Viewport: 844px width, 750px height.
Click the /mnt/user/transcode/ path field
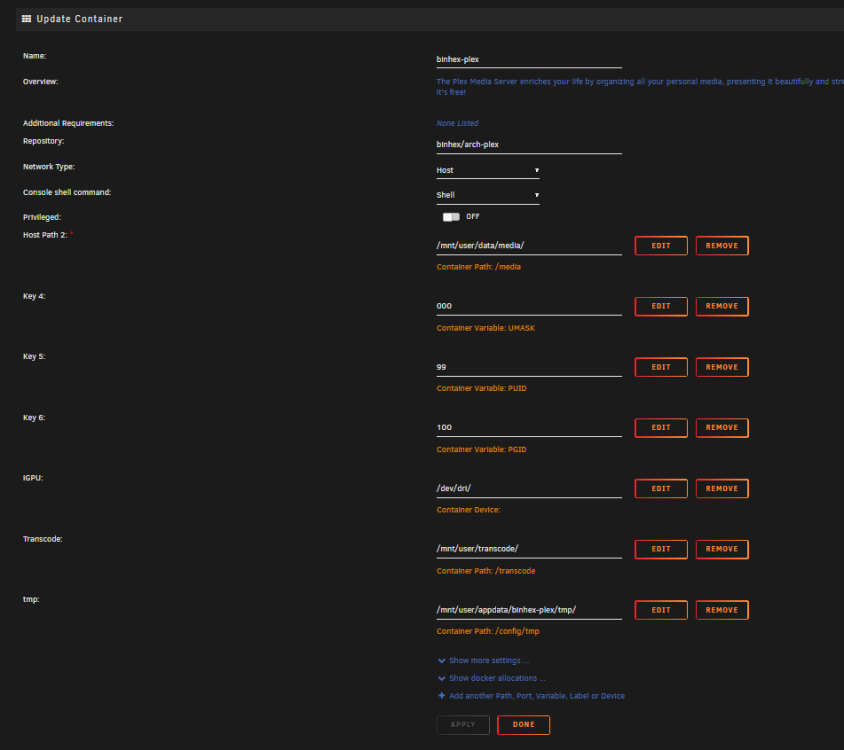529,549
